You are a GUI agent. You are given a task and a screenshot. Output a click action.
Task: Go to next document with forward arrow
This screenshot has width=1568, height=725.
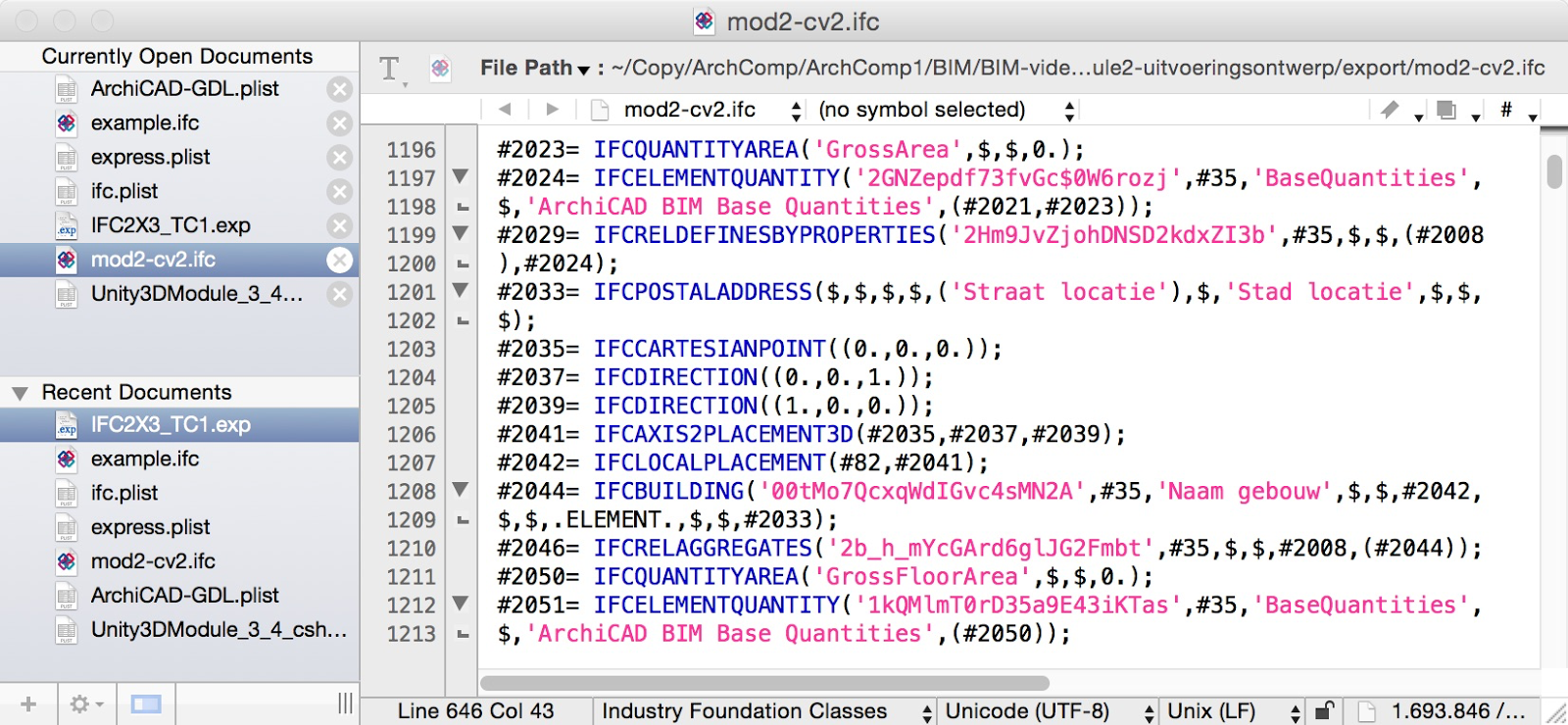point(552,110)
